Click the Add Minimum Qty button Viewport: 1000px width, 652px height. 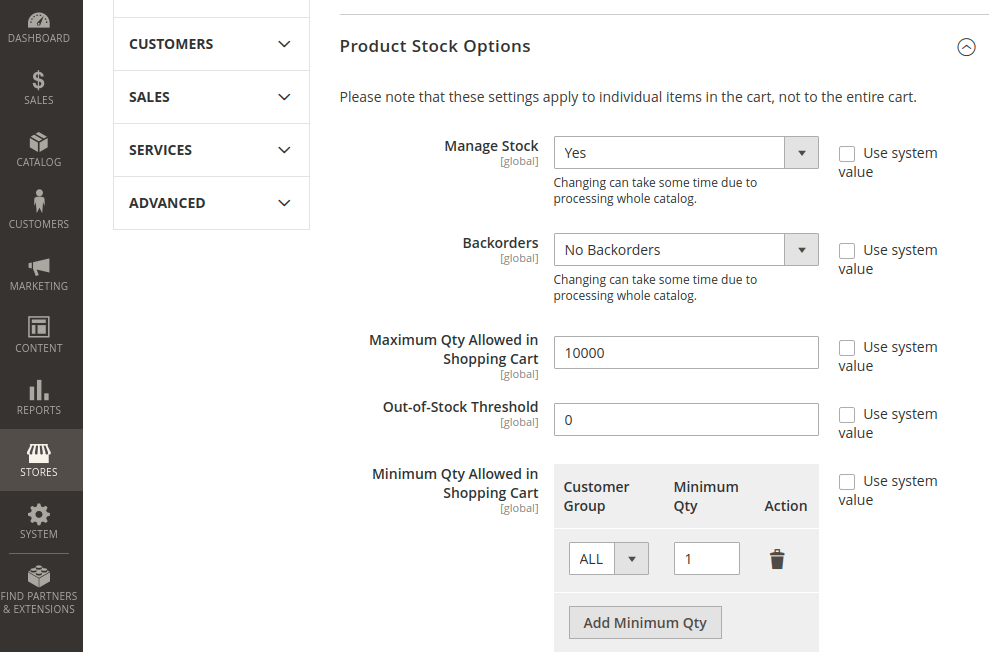pos(645,623)
